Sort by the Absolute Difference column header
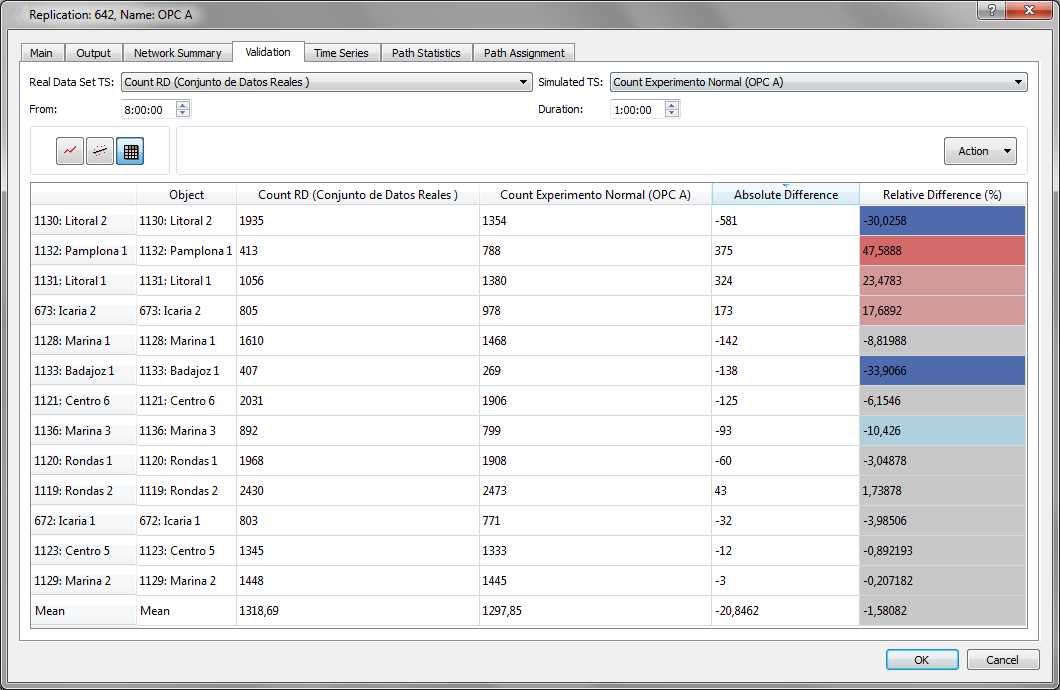The width and height of the screenshot is (1060, 690). 784,194
